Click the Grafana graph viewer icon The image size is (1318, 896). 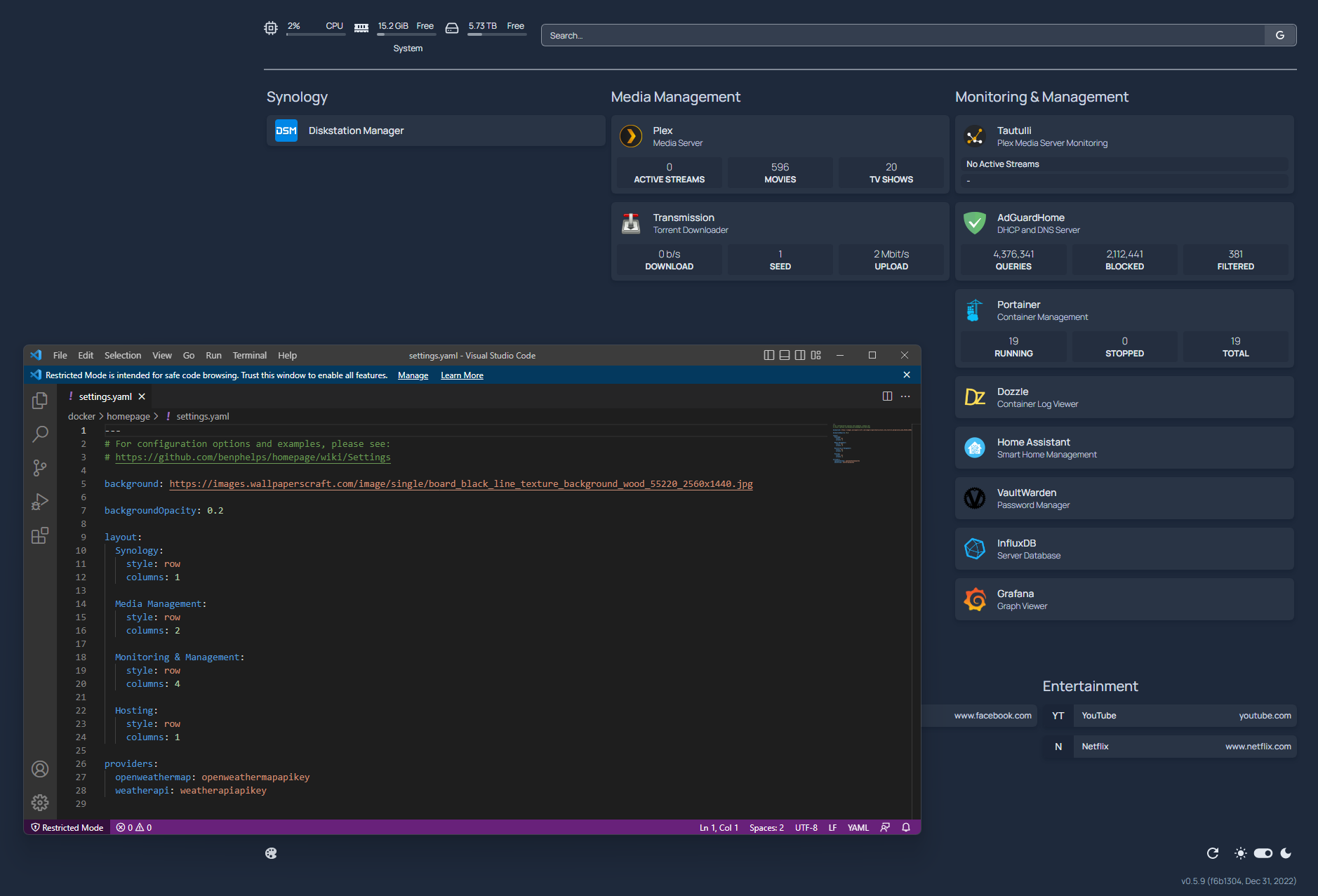[976, 599]
